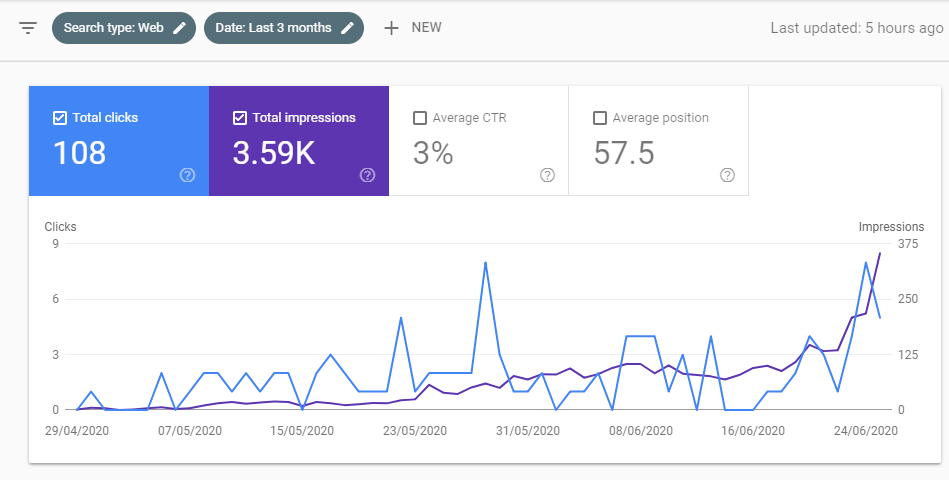Open the Date: Last 3 months chip
This screenshot has height=480, width=949.
click(284, 28)
